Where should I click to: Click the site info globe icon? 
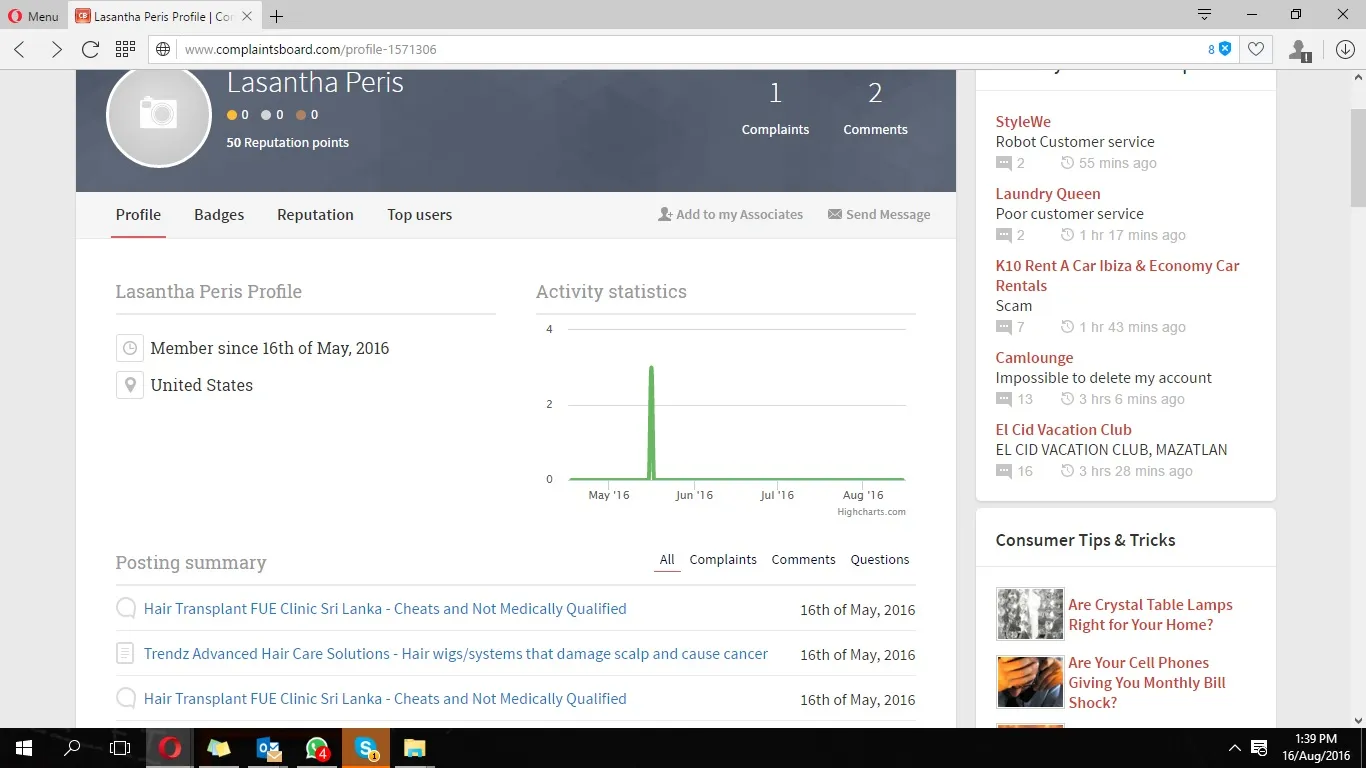[x=165, y=49]
